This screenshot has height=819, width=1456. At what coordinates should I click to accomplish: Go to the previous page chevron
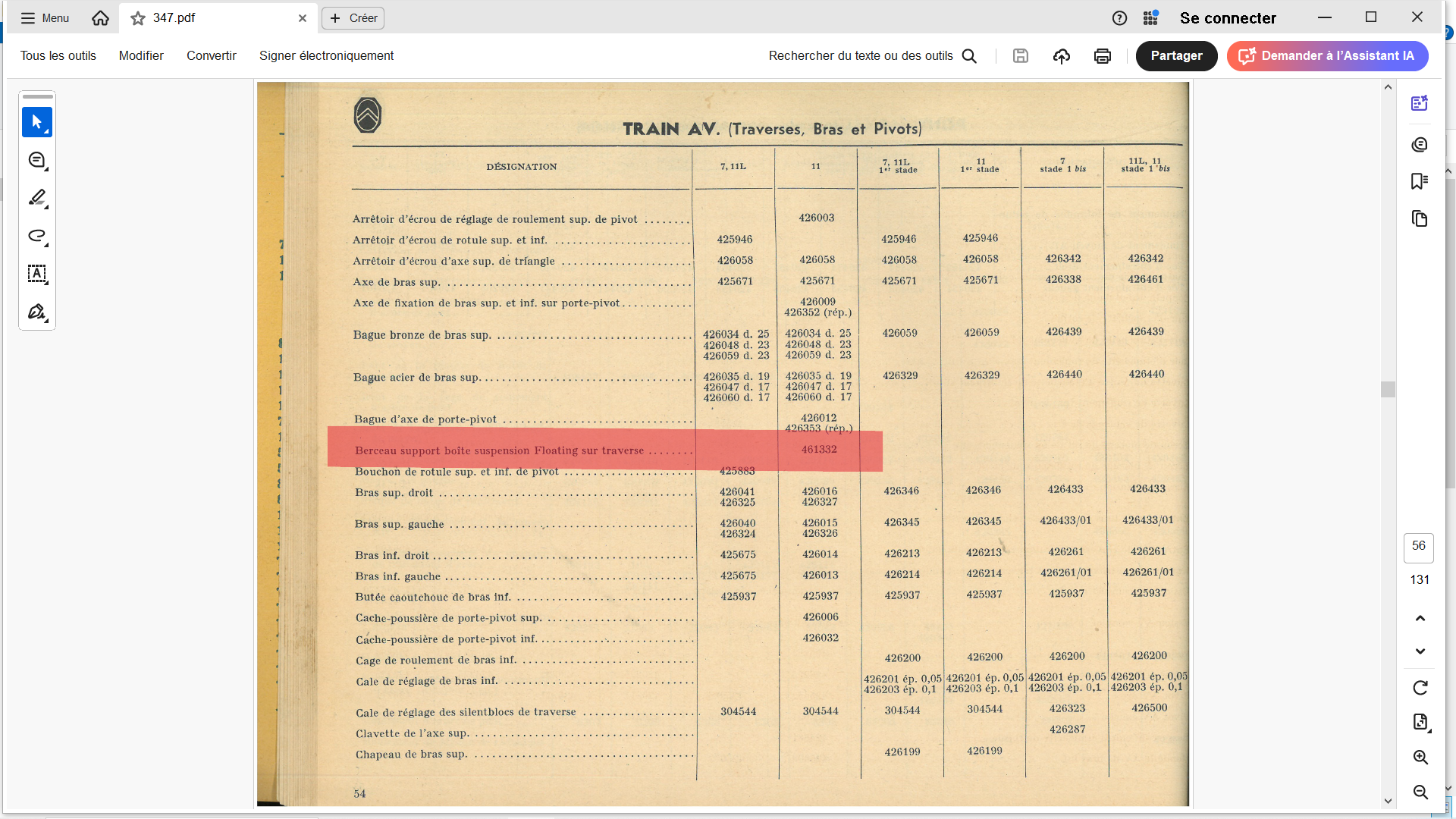[x=1420, y=618]
